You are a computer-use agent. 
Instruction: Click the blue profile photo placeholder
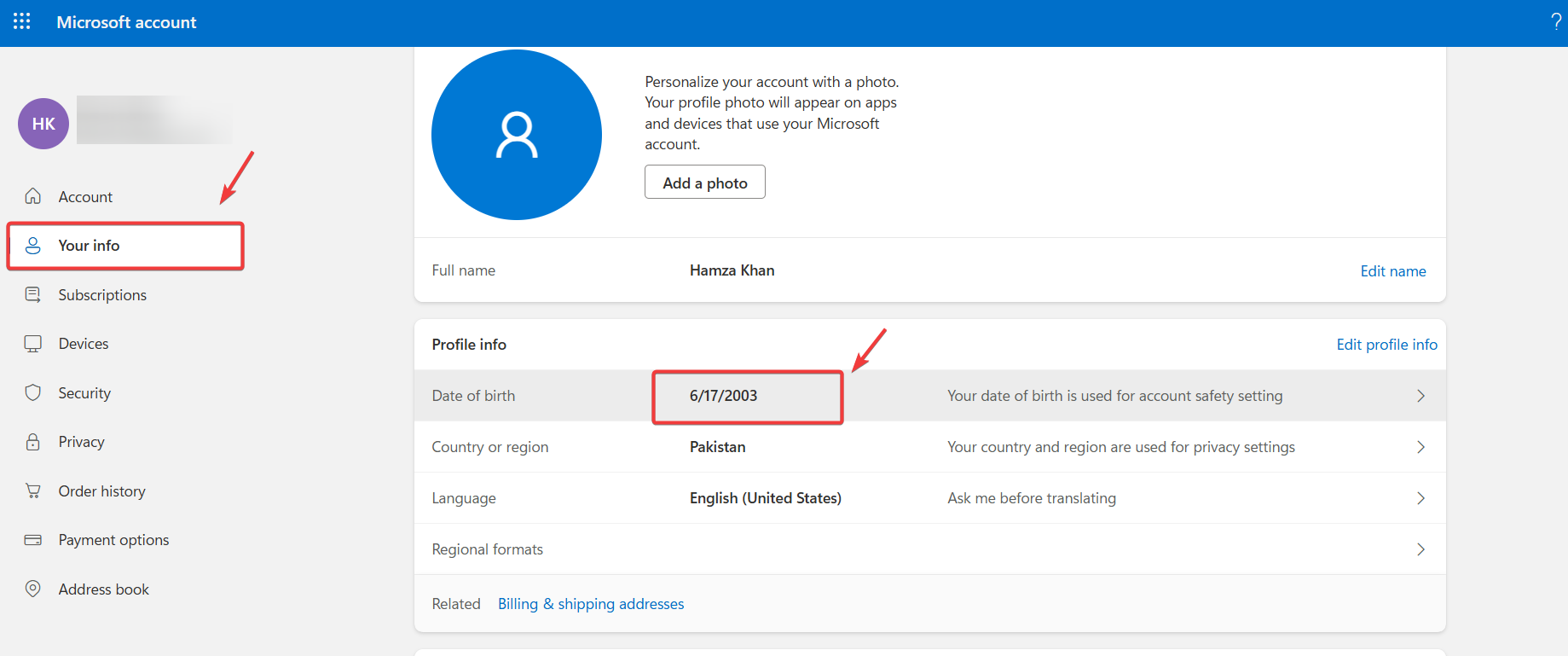coord(517,135)
